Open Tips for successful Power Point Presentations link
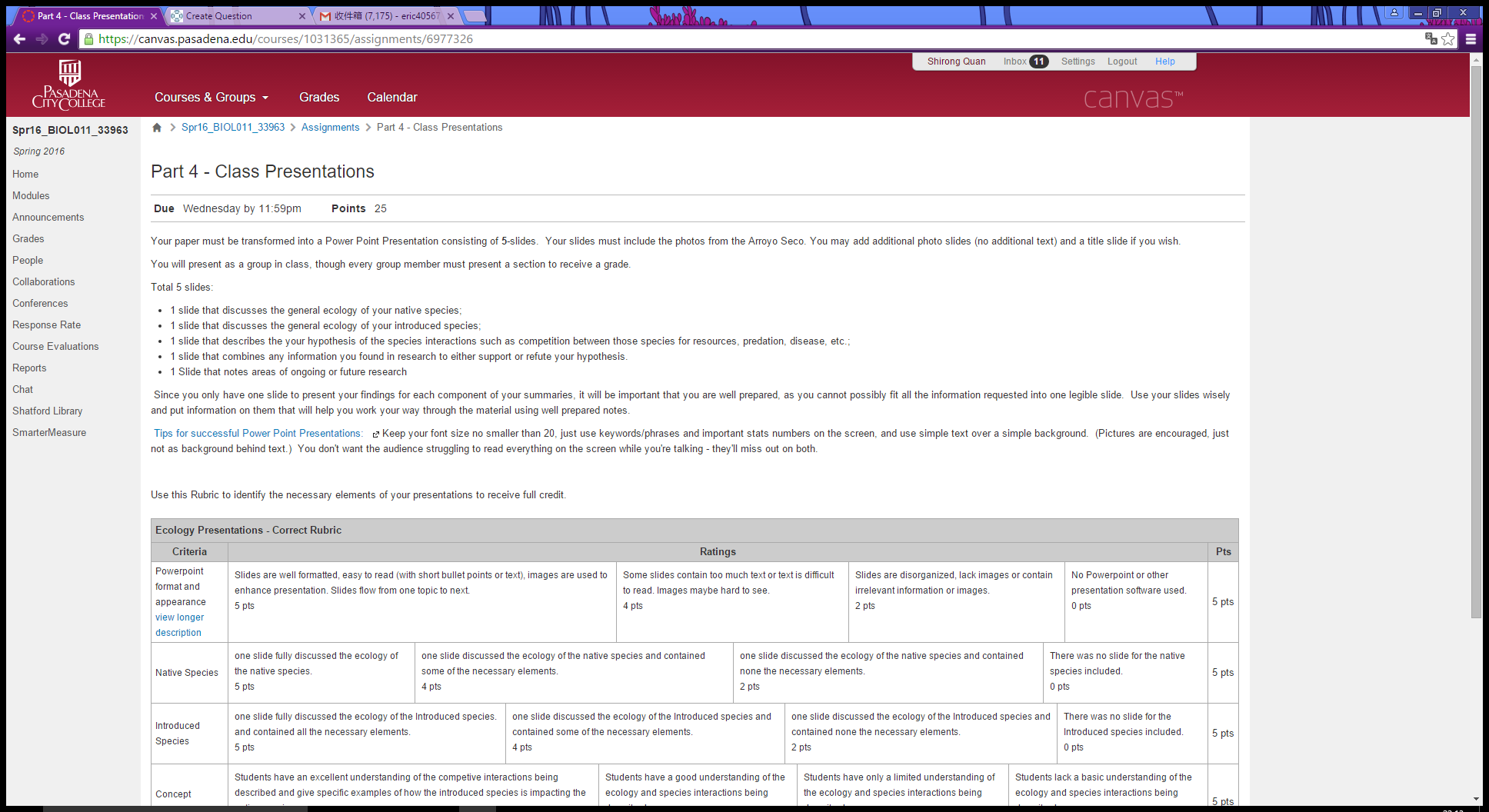The image size is (1489, 812). tap(258, 434)
